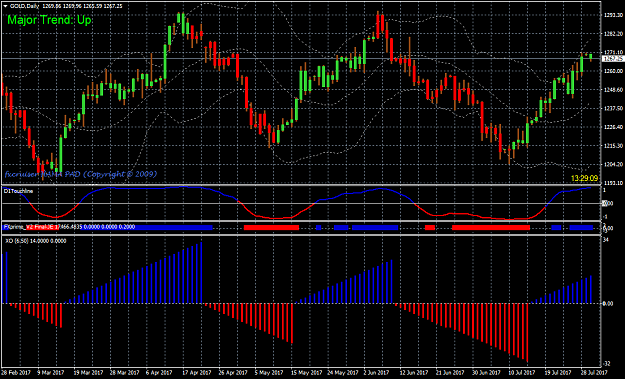The width and height of the screenshot is (625, 379).
Task: Click the 21 Jun 2017 date label
Action: coord(450,373)
